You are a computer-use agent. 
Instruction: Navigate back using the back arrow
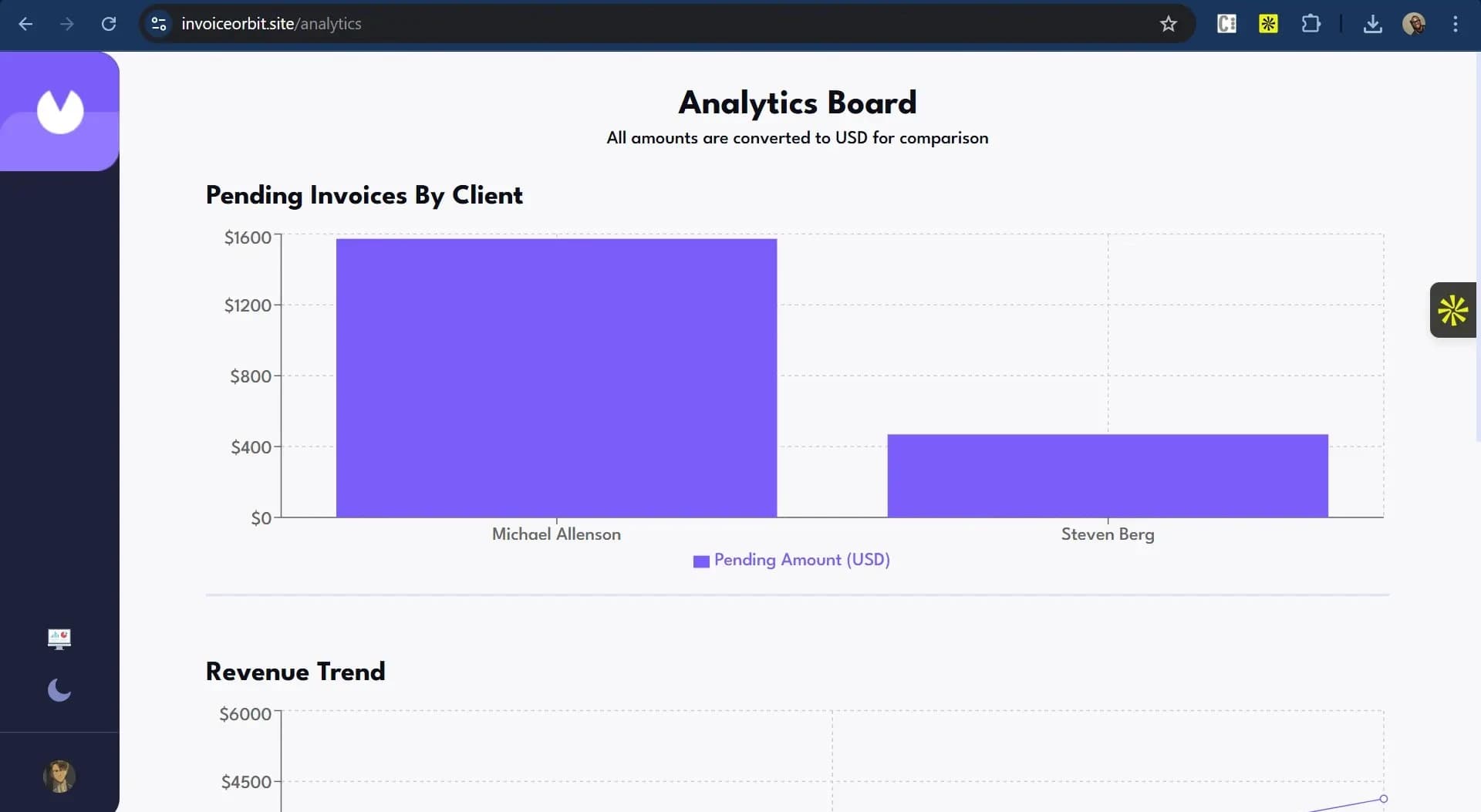tap(25, 24)
